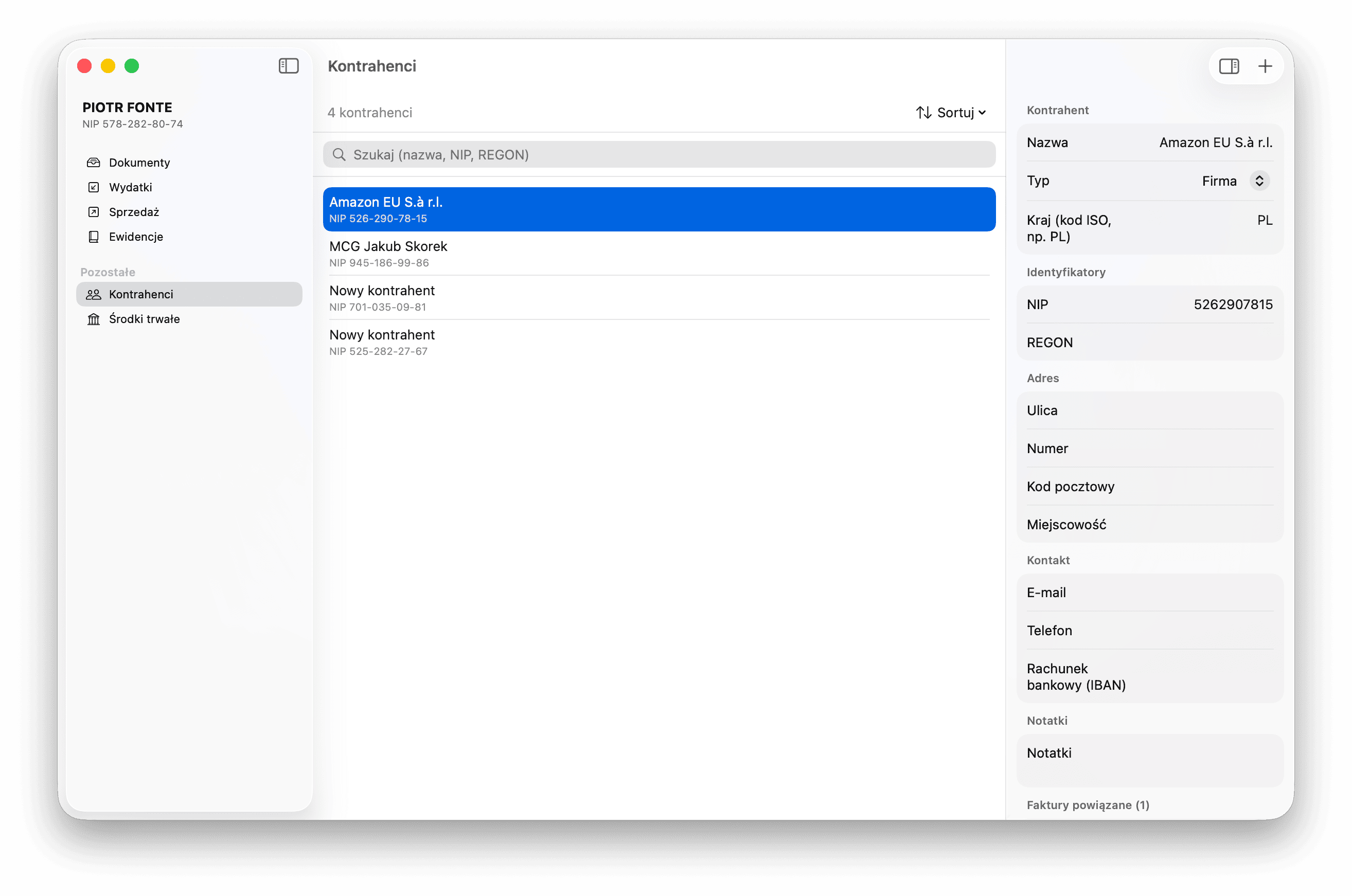Click the Kontrahenci window title
1352x896 pixels.
(372, 66)
